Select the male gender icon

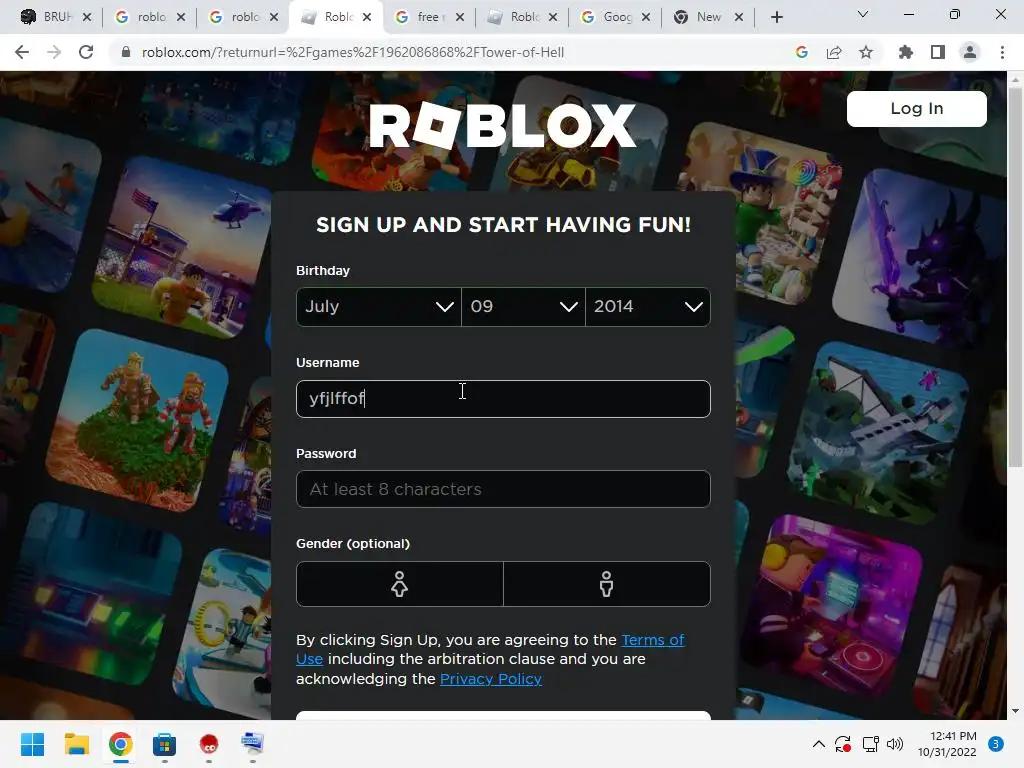(607, 584)
